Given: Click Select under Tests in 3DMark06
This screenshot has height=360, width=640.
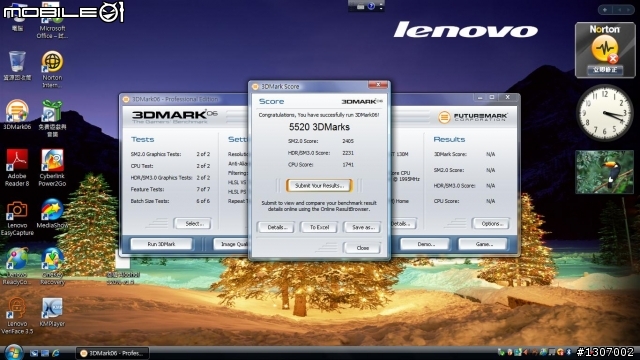Looking at the screenshot, I should tap(193, 224).
